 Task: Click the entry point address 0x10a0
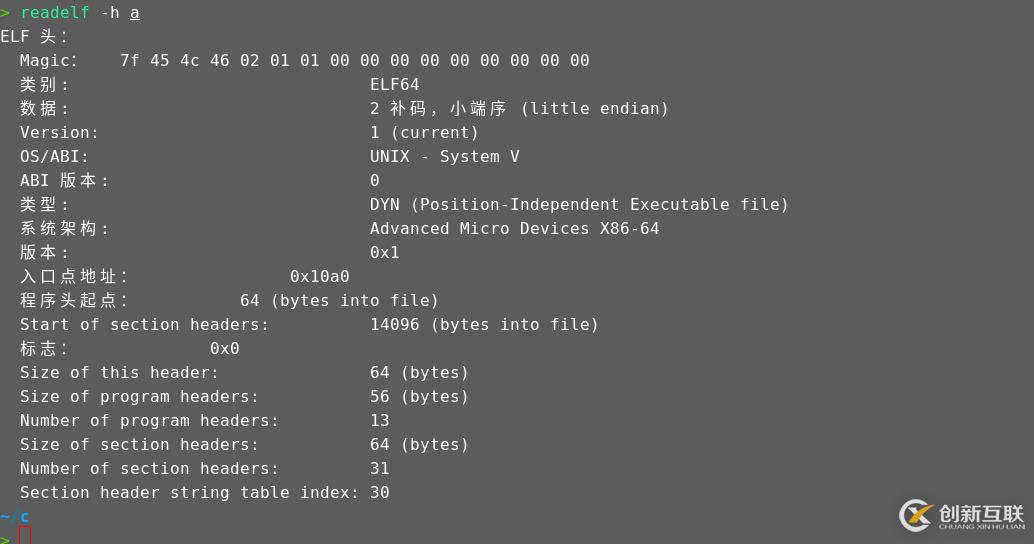(x=320, y=276)
